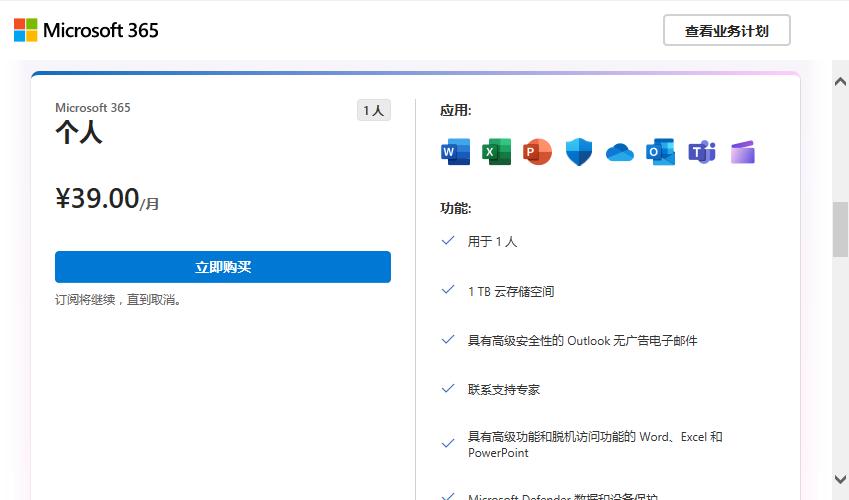Click the 1 TB 云存储空间 feature text
The image size is (849, 500).
point(511,291)
